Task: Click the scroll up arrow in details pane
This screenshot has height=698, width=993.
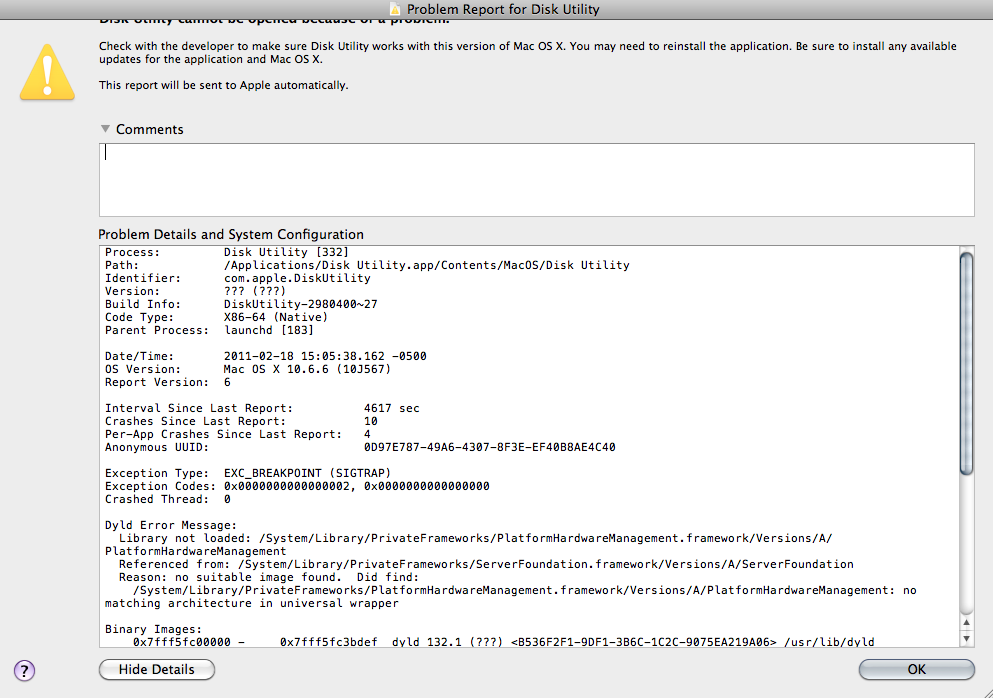Action: tap(966, 623)
